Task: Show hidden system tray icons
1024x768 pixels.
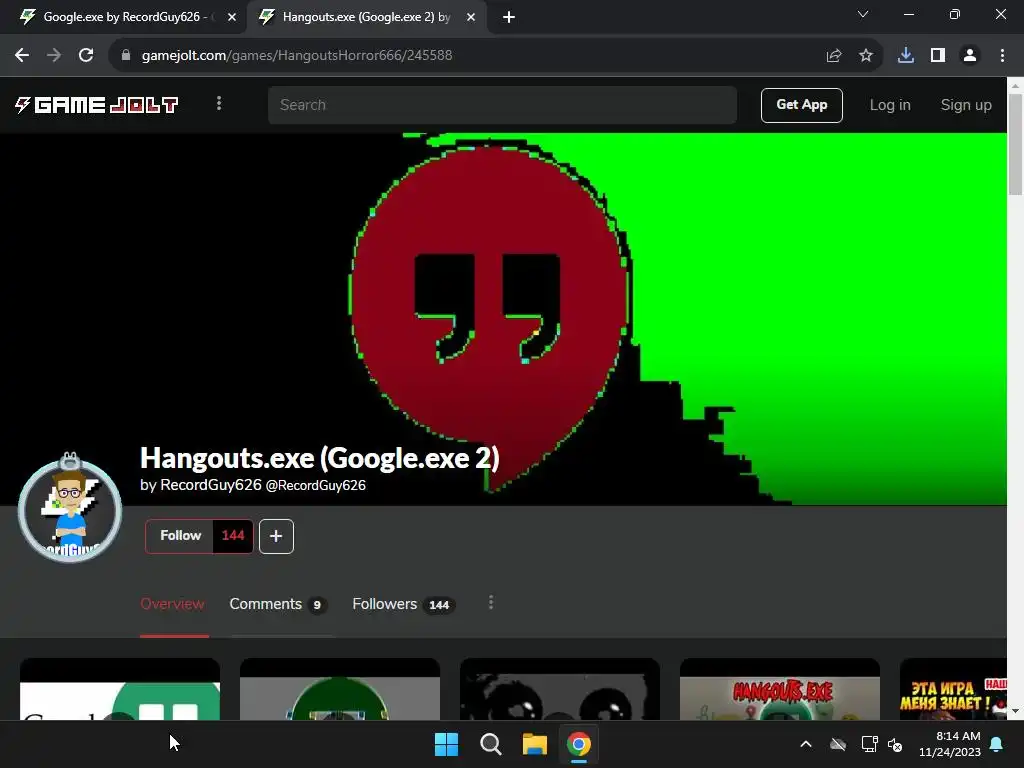Action: tap(806, 744)
